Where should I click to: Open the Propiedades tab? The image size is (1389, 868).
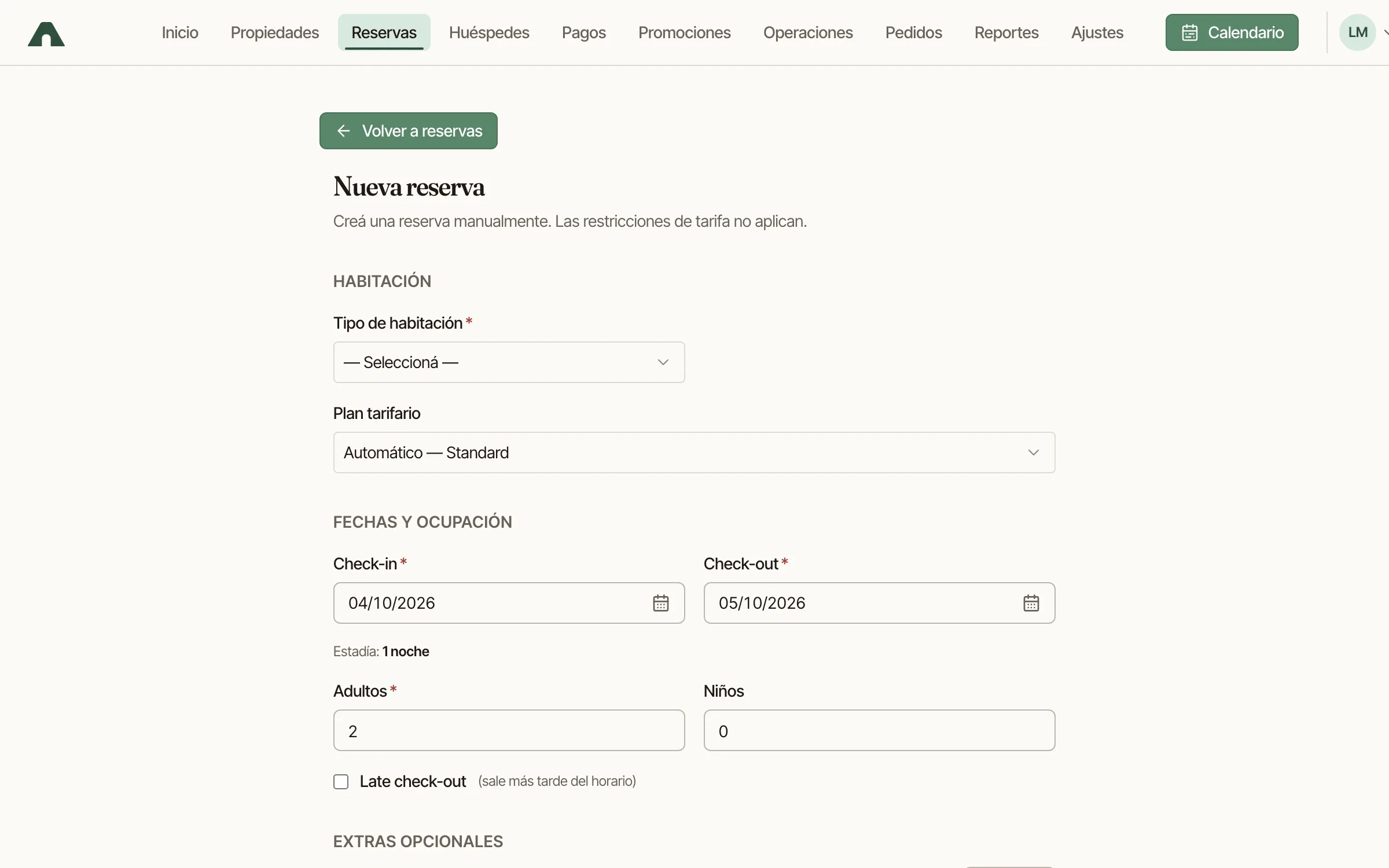point(275,32)
